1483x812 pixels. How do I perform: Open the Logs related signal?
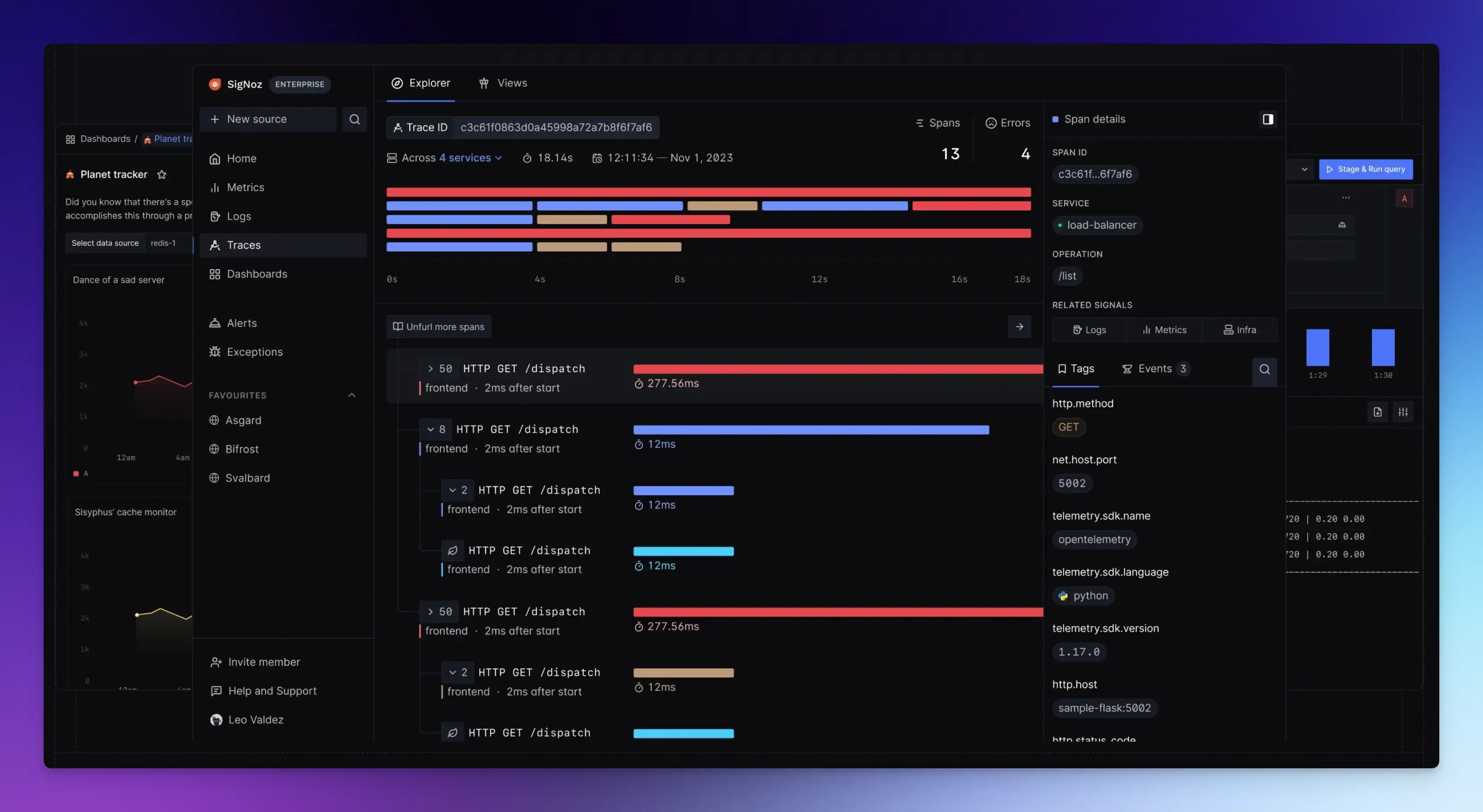[x=1089, y=330]
